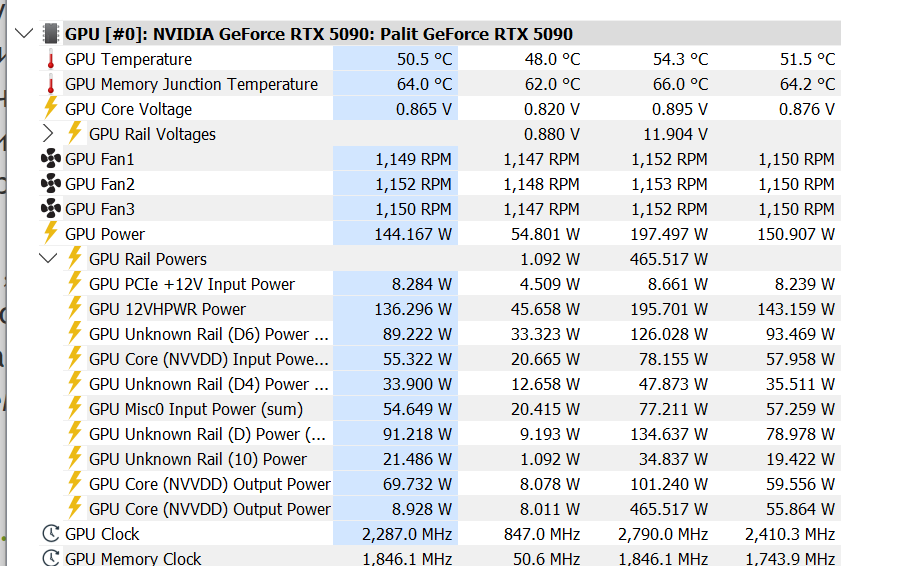Screen dimensions: 912x566
Task: Click the fan icon for GPU Fan3
Action: point(51,208)
